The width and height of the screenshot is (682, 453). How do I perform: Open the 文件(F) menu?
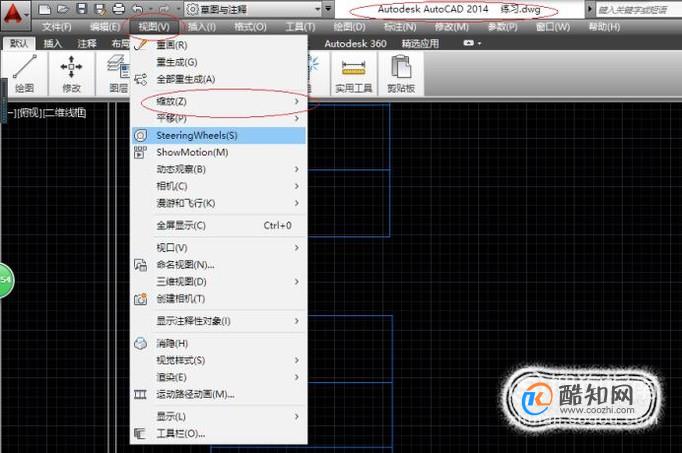[56, 27]
